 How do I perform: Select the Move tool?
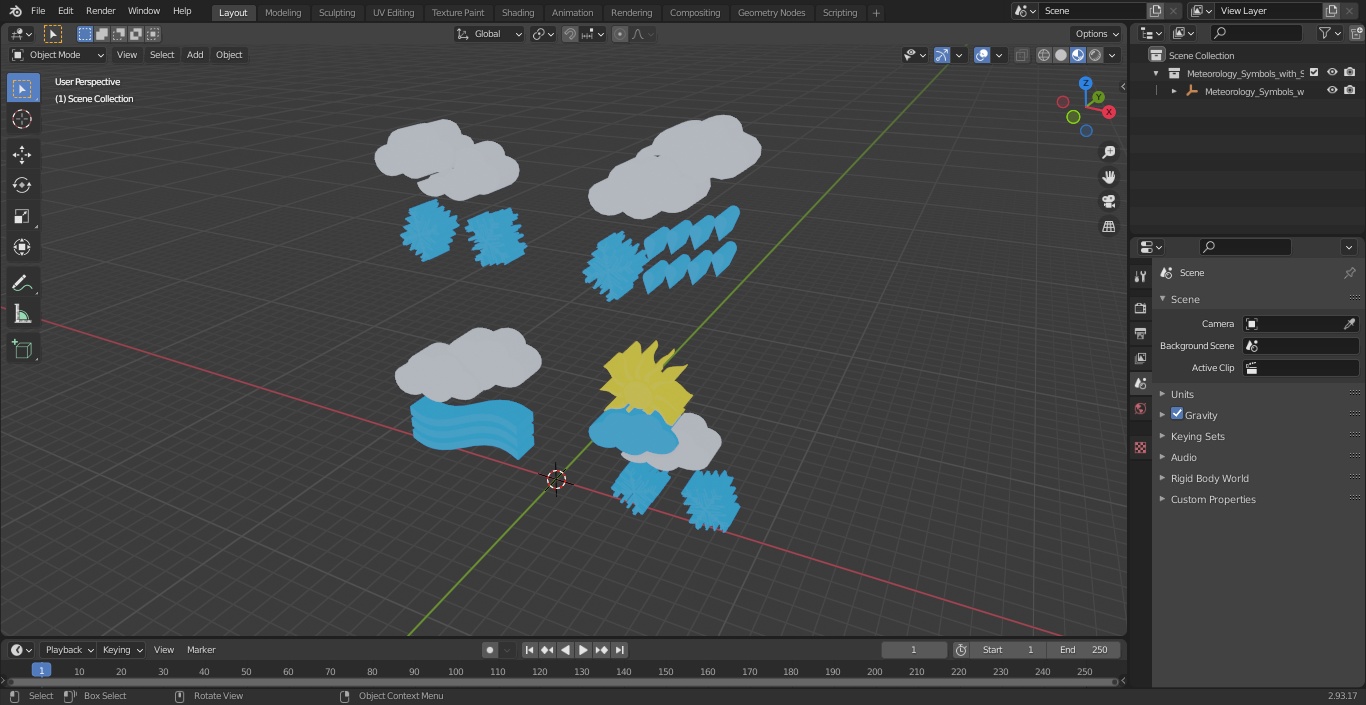coord(22,154)
